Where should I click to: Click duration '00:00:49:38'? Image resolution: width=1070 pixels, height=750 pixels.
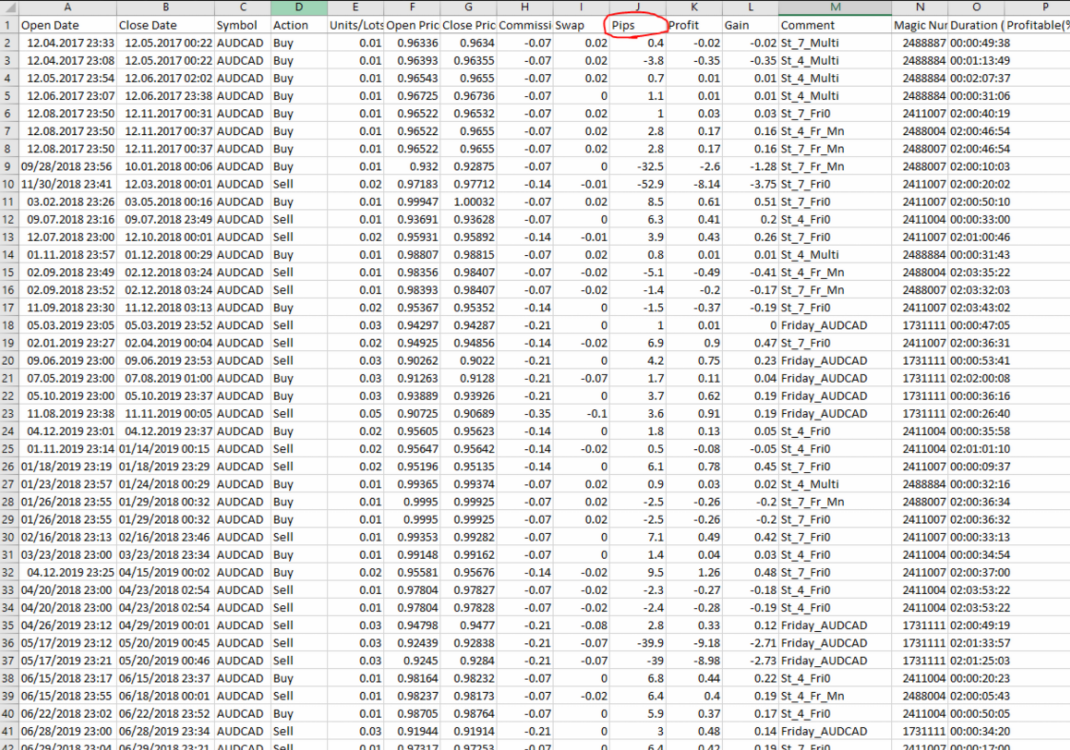(980, 43)
